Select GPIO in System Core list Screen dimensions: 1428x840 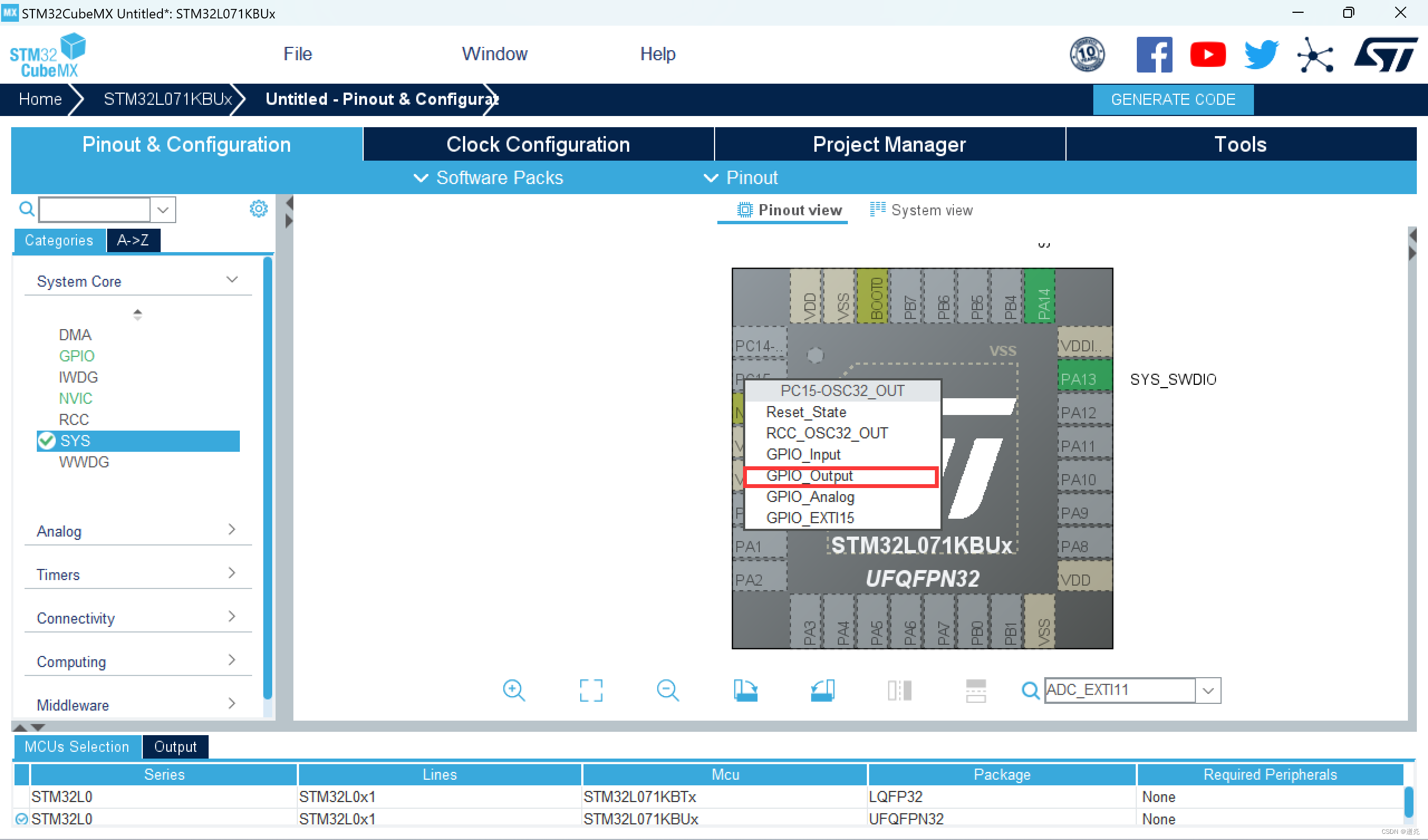coord(76,355)
